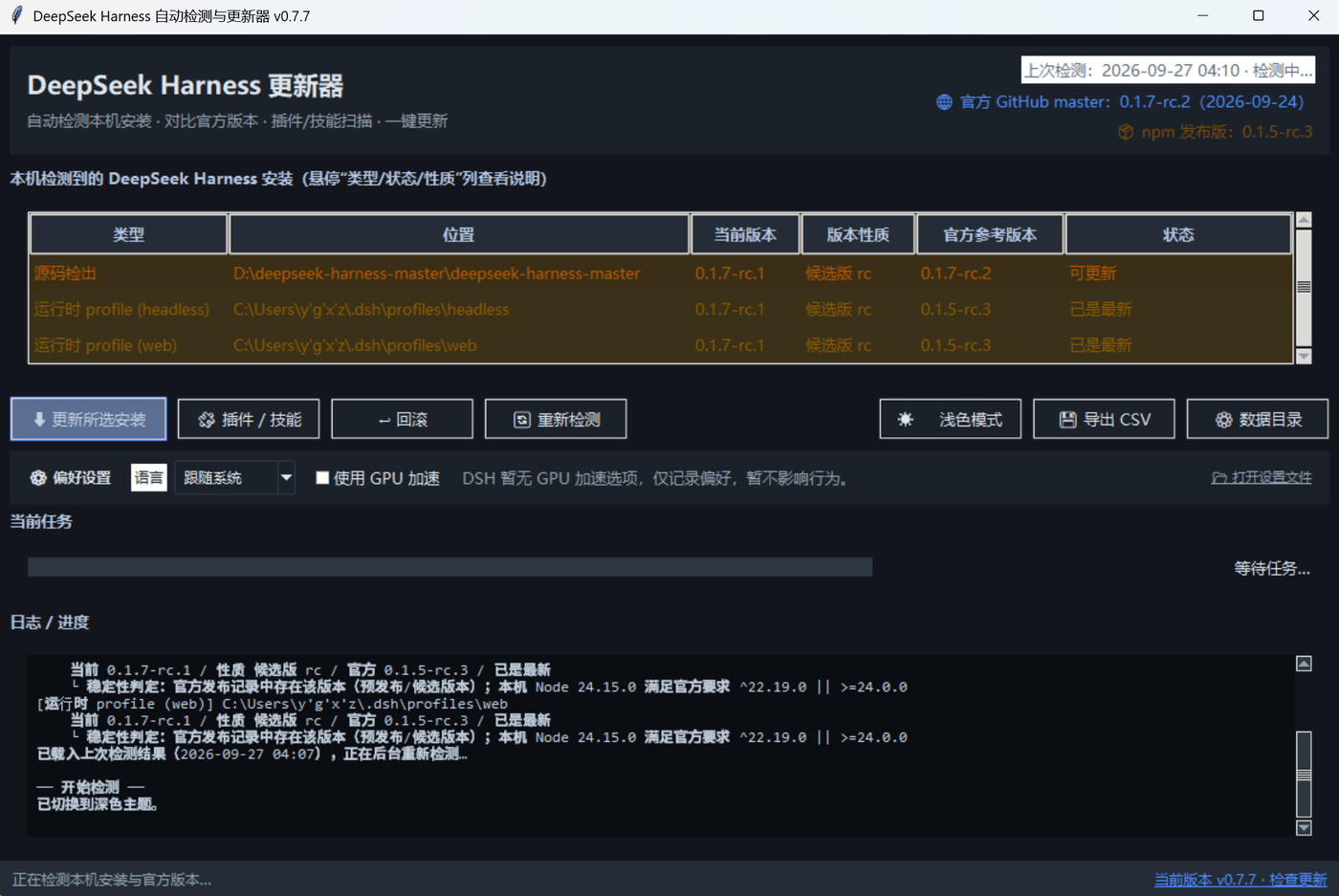Screen dimensions: 1339x896
Task: Click the log panel scrollbar thumb
Action: pos(1304,775)
